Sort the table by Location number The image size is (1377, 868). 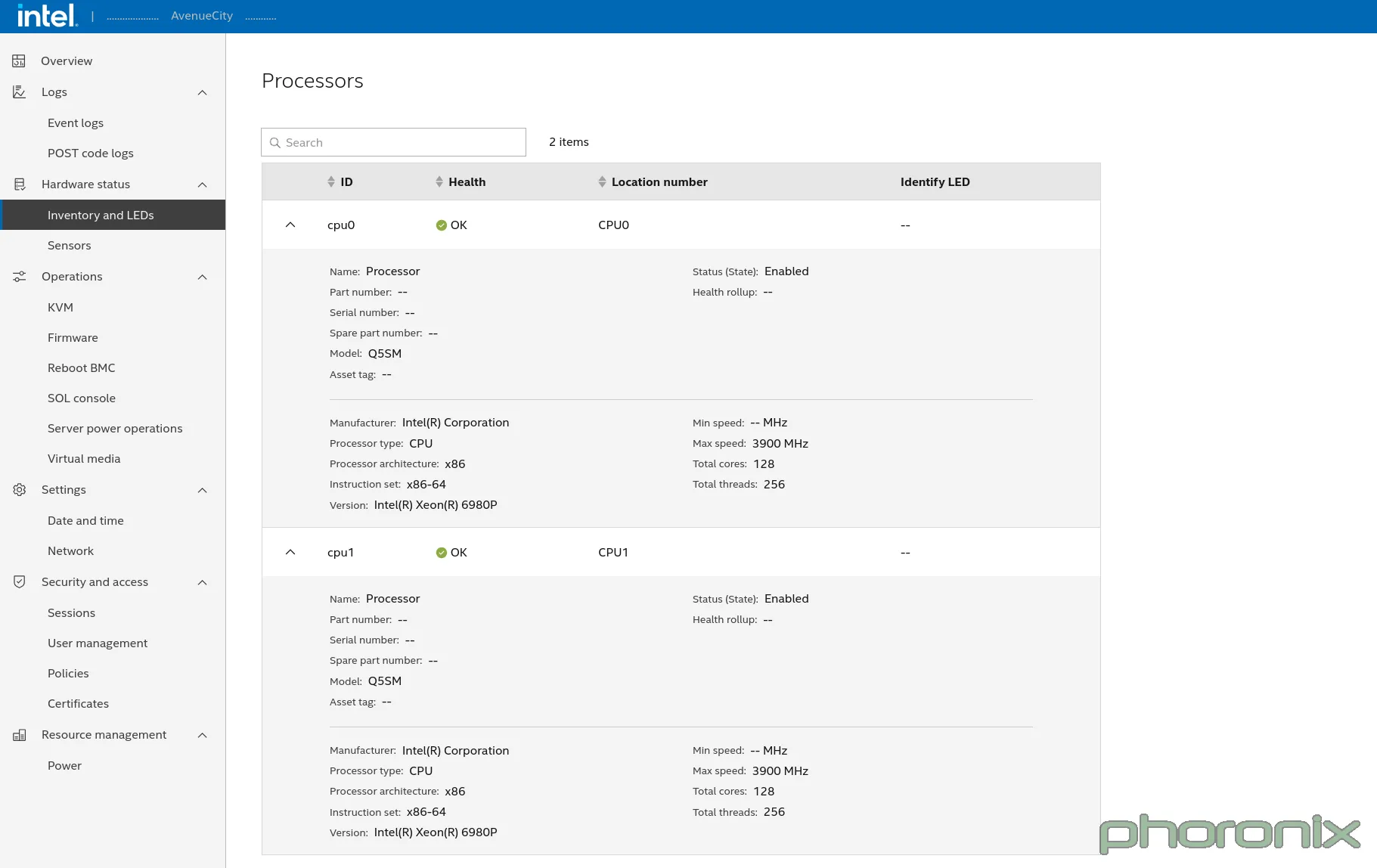[601, 181]
